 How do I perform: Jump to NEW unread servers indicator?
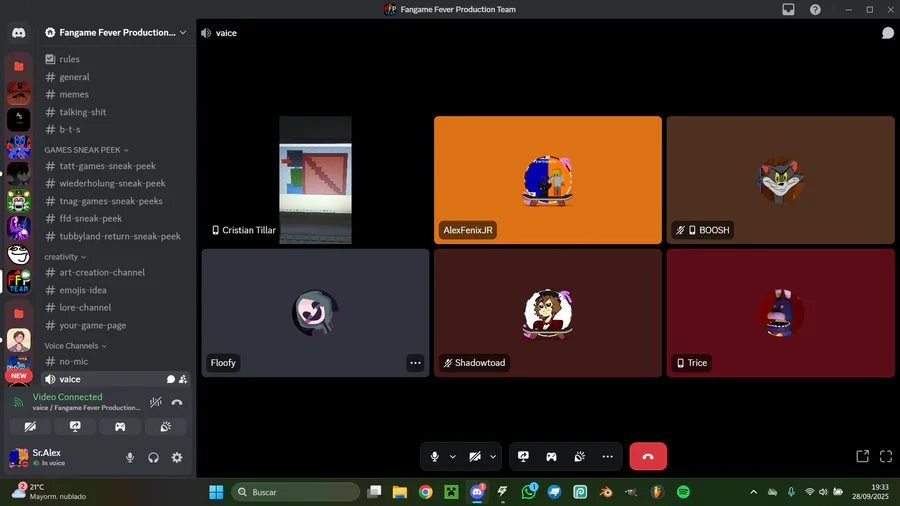[x=18, y=376]
